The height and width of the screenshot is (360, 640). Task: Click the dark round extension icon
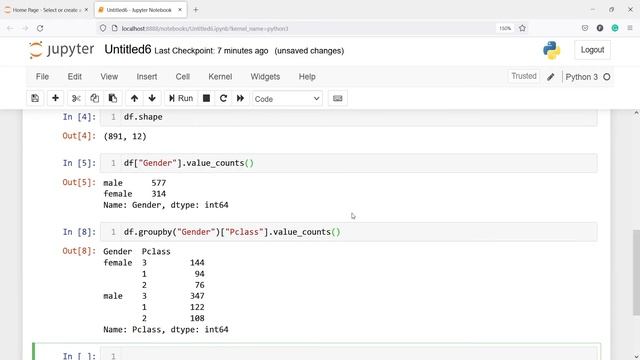[600, 28]
